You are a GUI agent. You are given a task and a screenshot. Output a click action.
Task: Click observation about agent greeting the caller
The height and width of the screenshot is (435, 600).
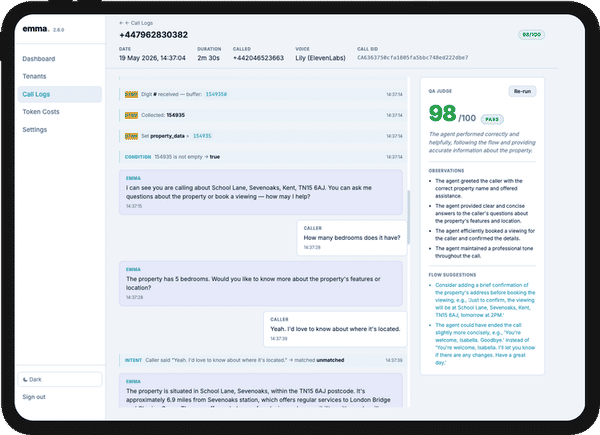pos(479,189)
